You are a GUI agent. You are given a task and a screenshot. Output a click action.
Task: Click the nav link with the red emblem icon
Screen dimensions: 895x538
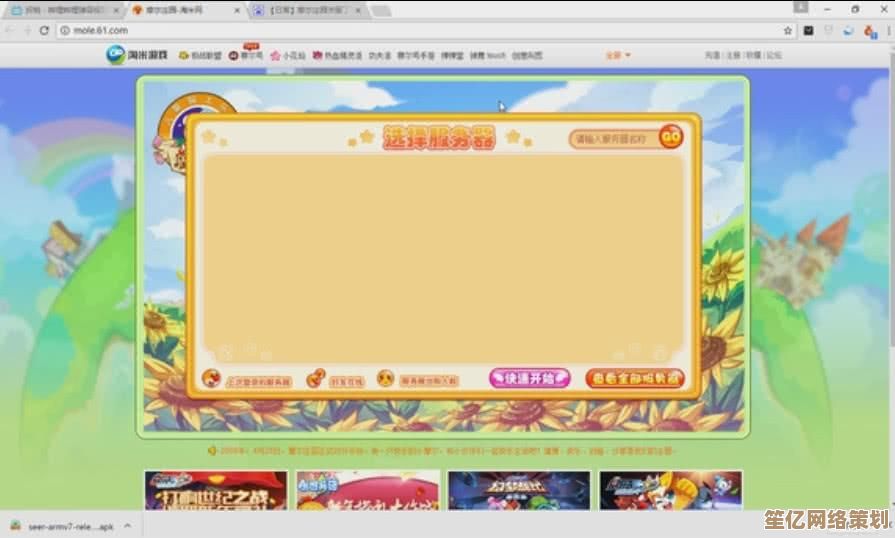[337, 55]
